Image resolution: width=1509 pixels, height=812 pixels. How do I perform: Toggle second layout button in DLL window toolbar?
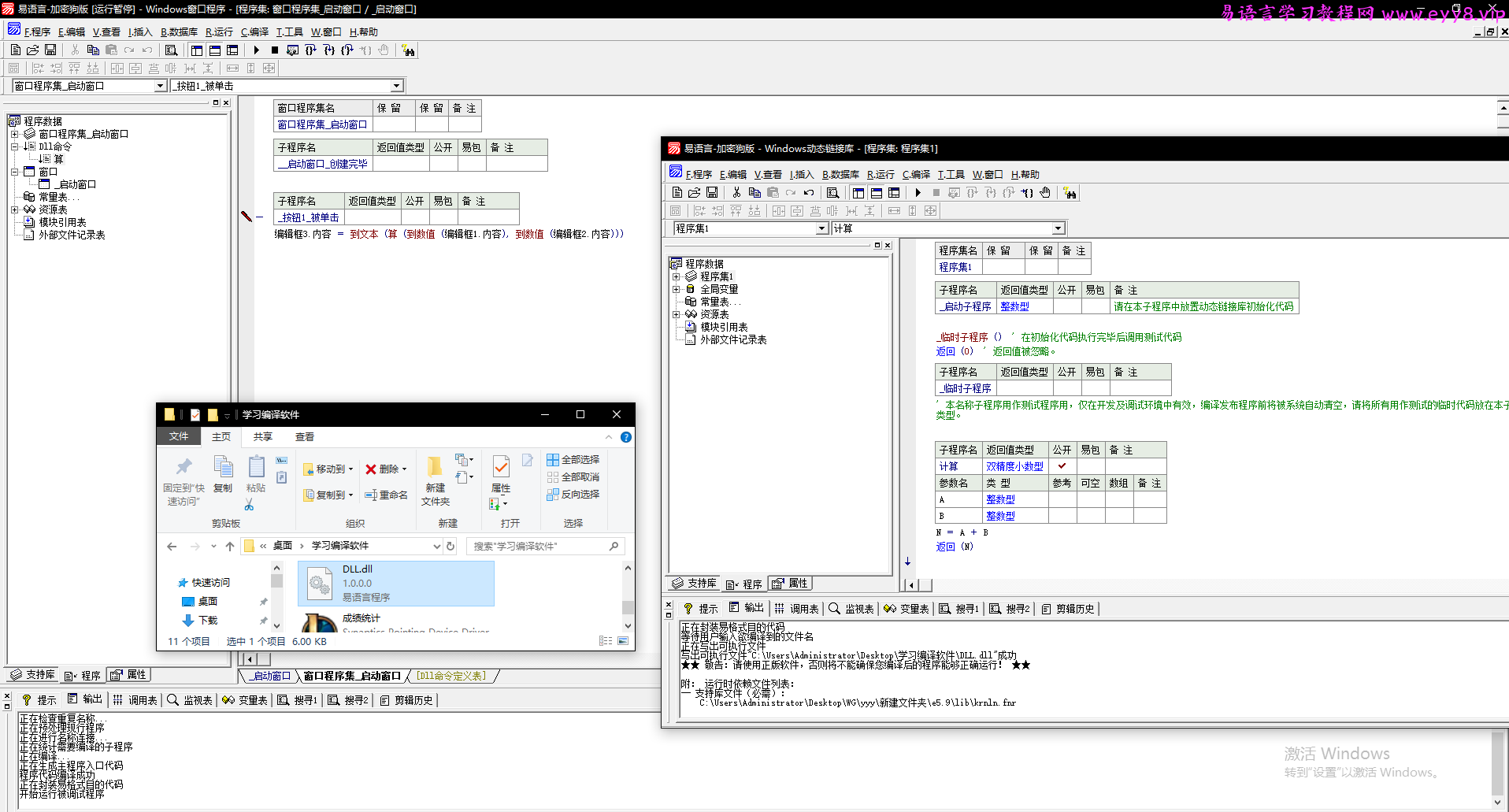pyautogui.click(x=877, y=192)
